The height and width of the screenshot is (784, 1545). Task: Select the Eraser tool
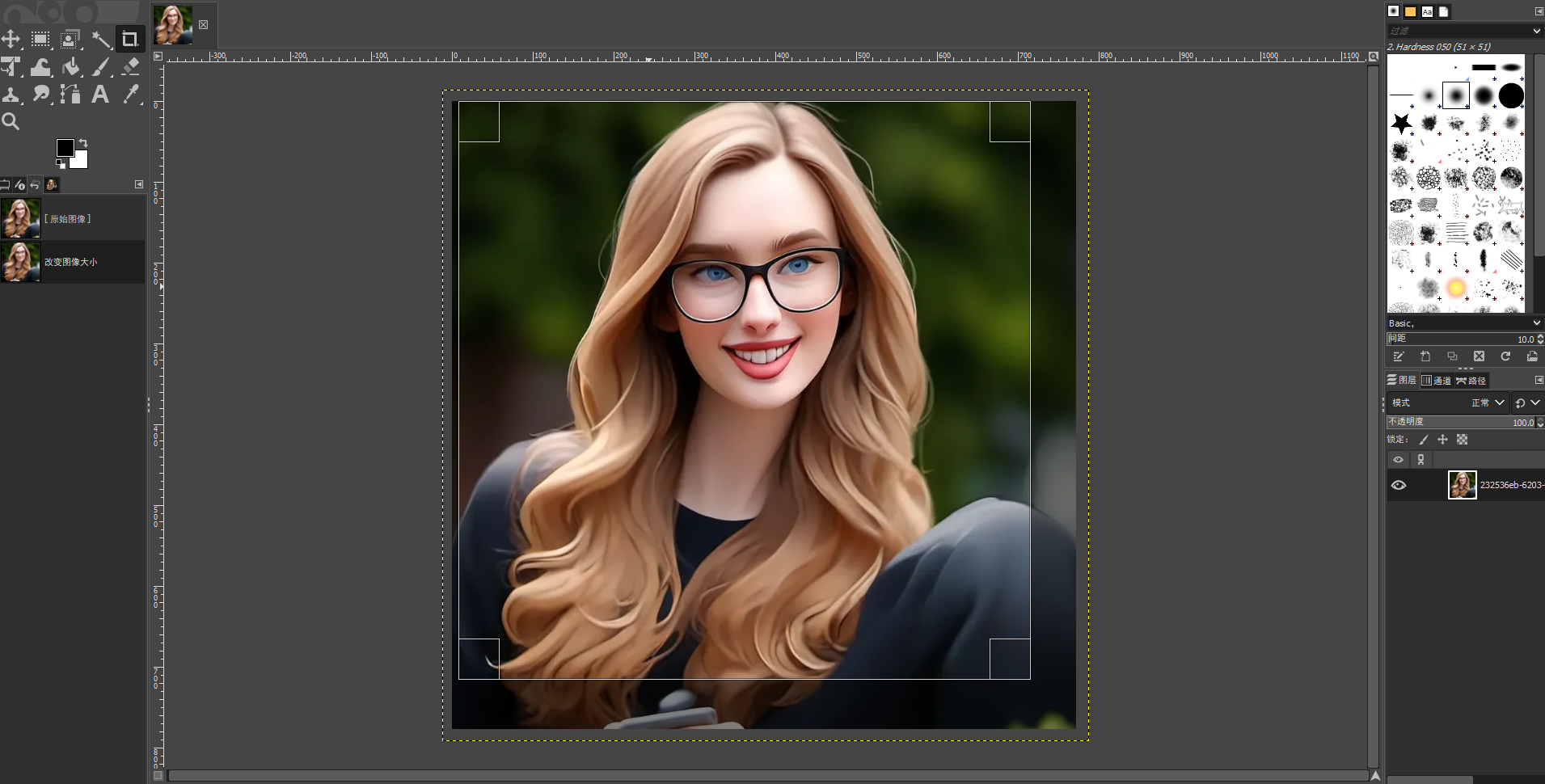tap(129, 67)
